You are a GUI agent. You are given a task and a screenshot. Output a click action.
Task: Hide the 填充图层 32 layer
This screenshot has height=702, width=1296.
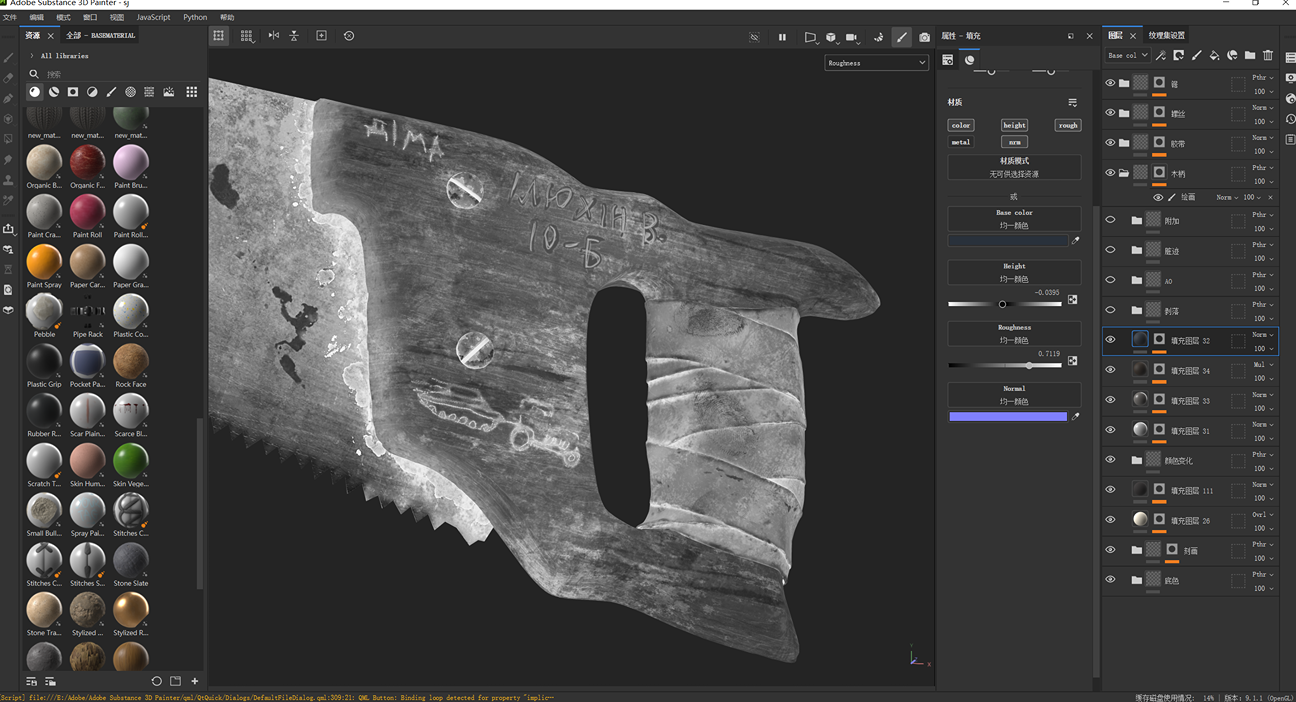coord(1110,340)
